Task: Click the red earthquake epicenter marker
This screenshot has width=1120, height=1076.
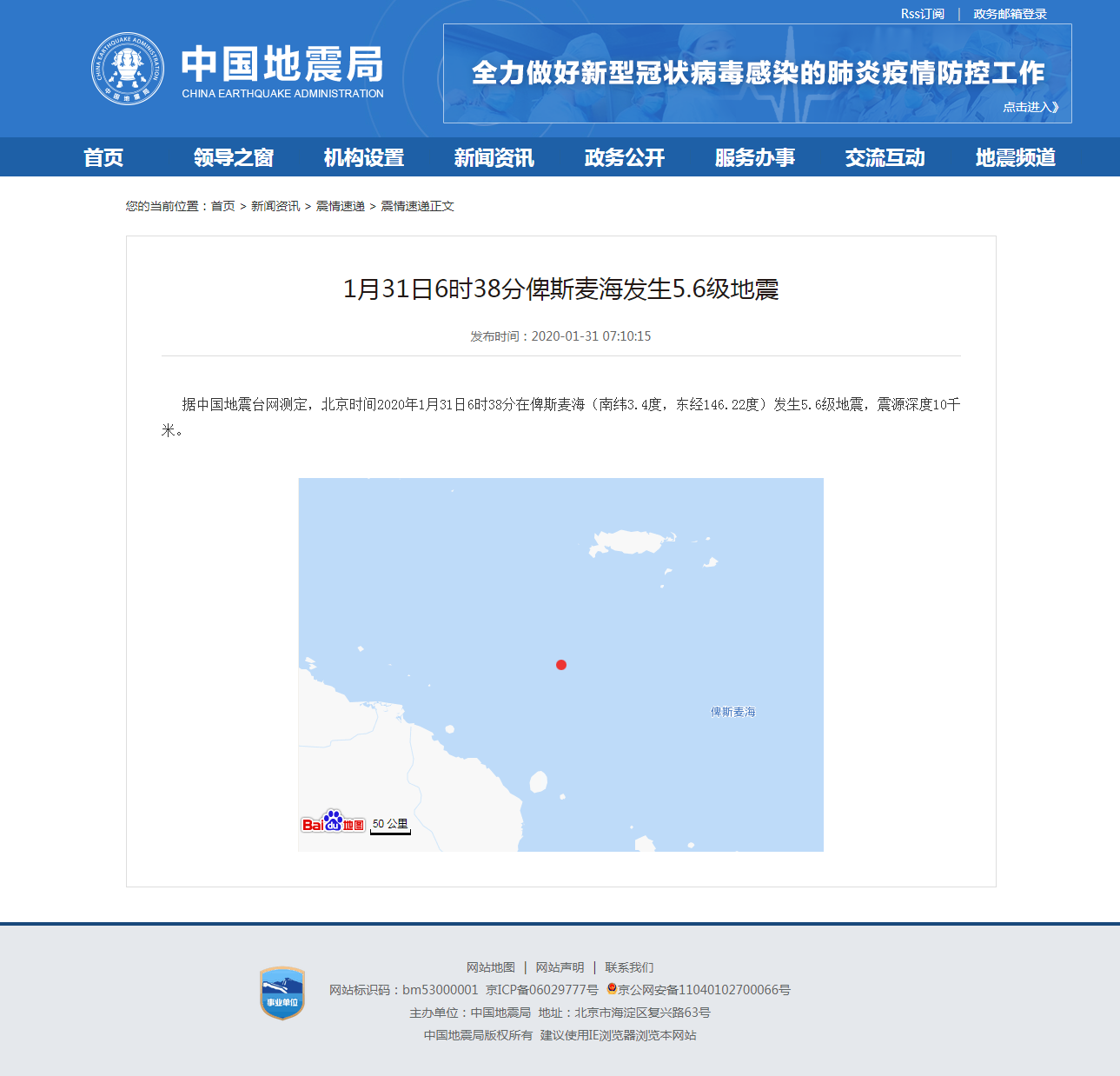Action: tap(561, 665)
